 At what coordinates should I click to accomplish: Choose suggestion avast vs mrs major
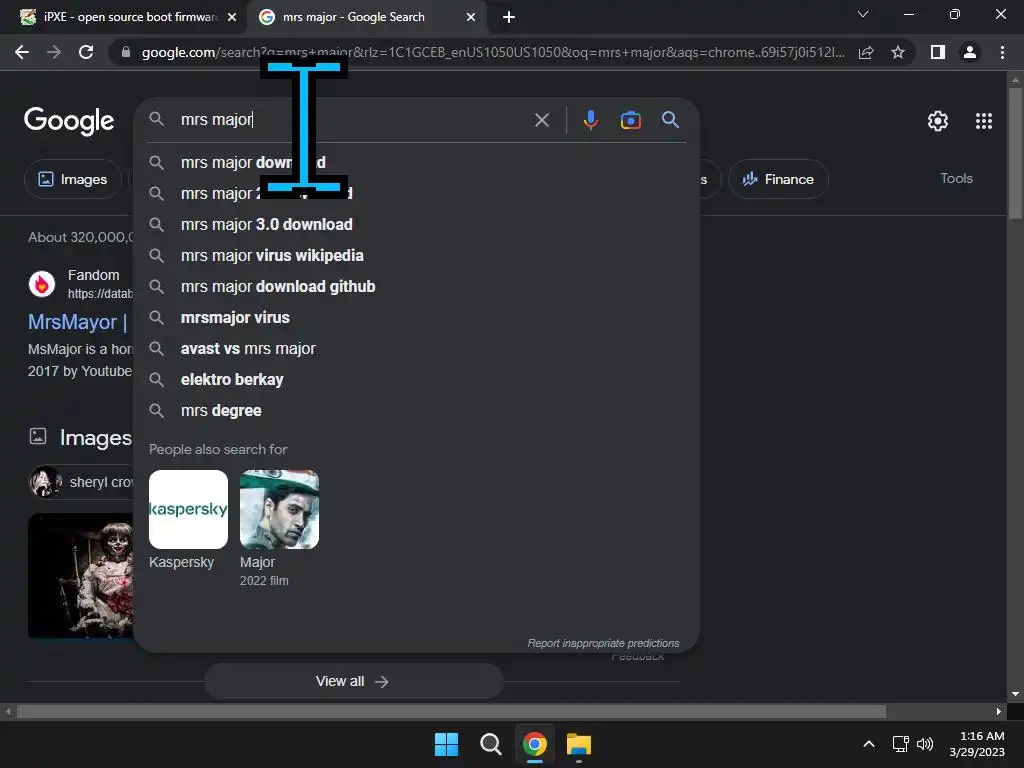[417, 349]
